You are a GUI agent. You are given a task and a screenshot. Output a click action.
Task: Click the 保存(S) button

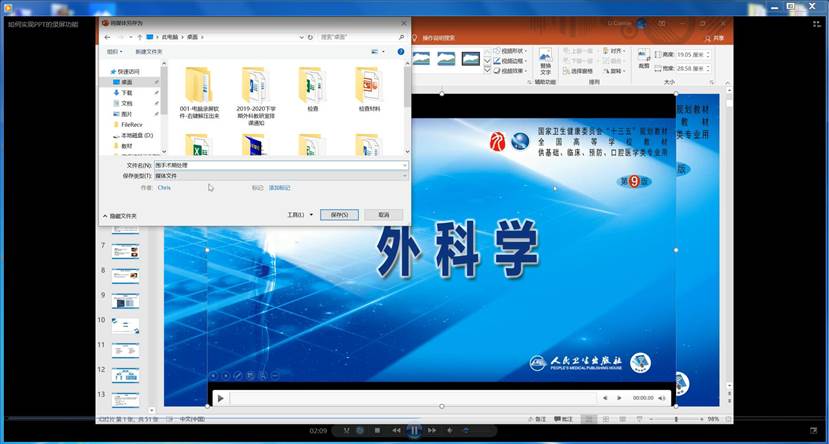click(x=339, y=215)
